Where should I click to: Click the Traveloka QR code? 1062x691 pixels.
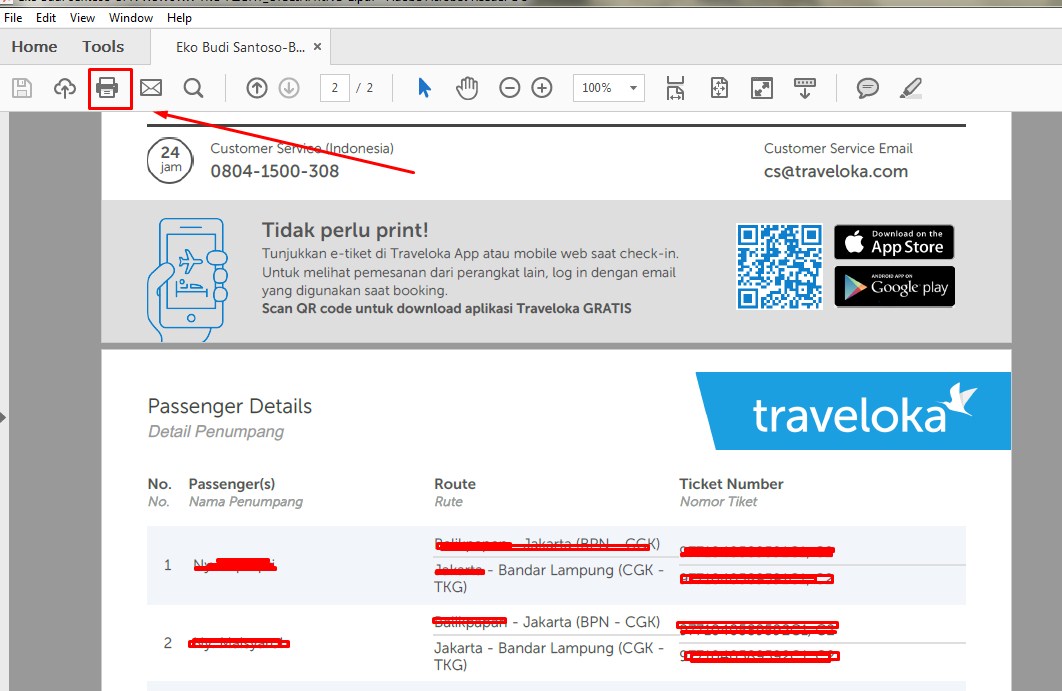point(780,267)
